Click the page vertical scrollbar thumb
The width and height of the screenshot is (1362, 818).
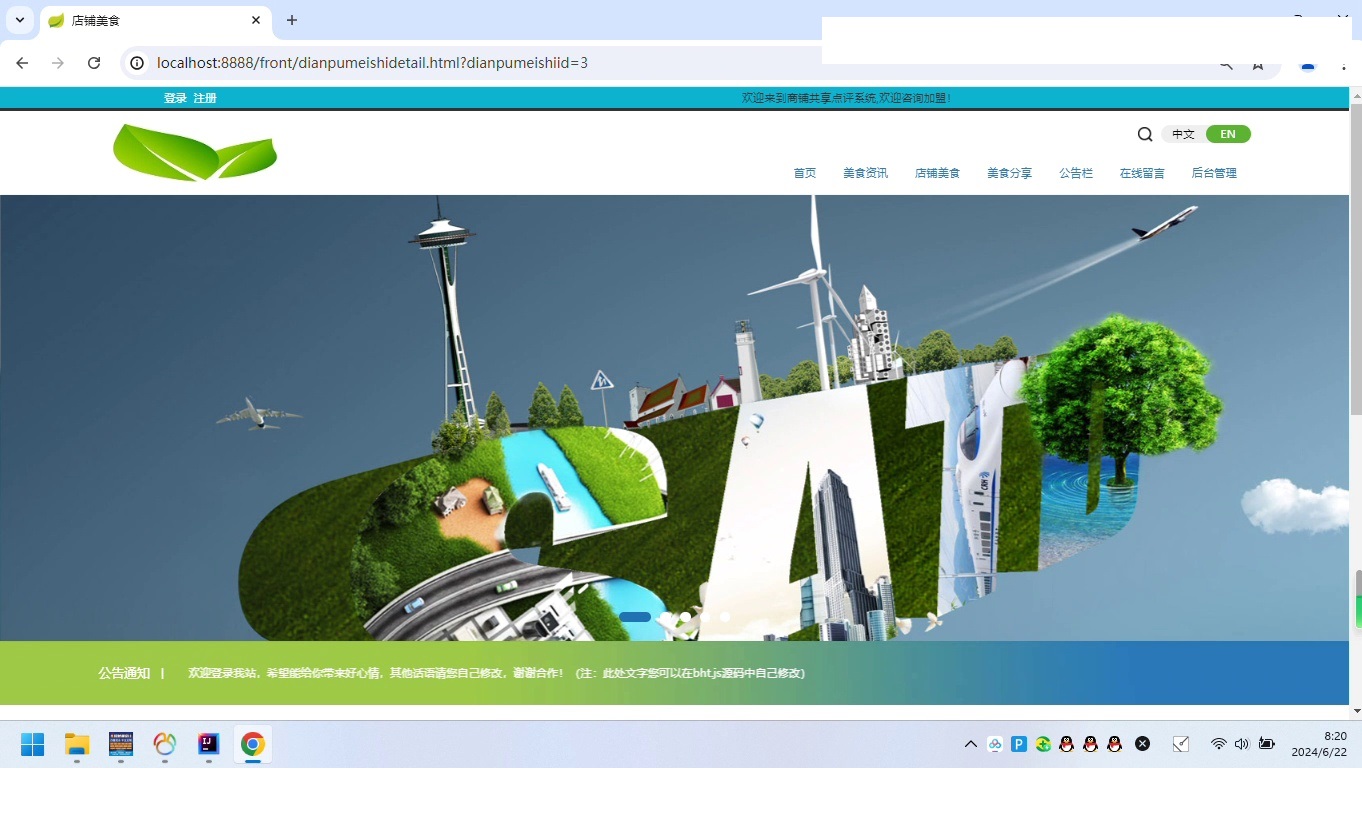click(x=1356, y=258)
